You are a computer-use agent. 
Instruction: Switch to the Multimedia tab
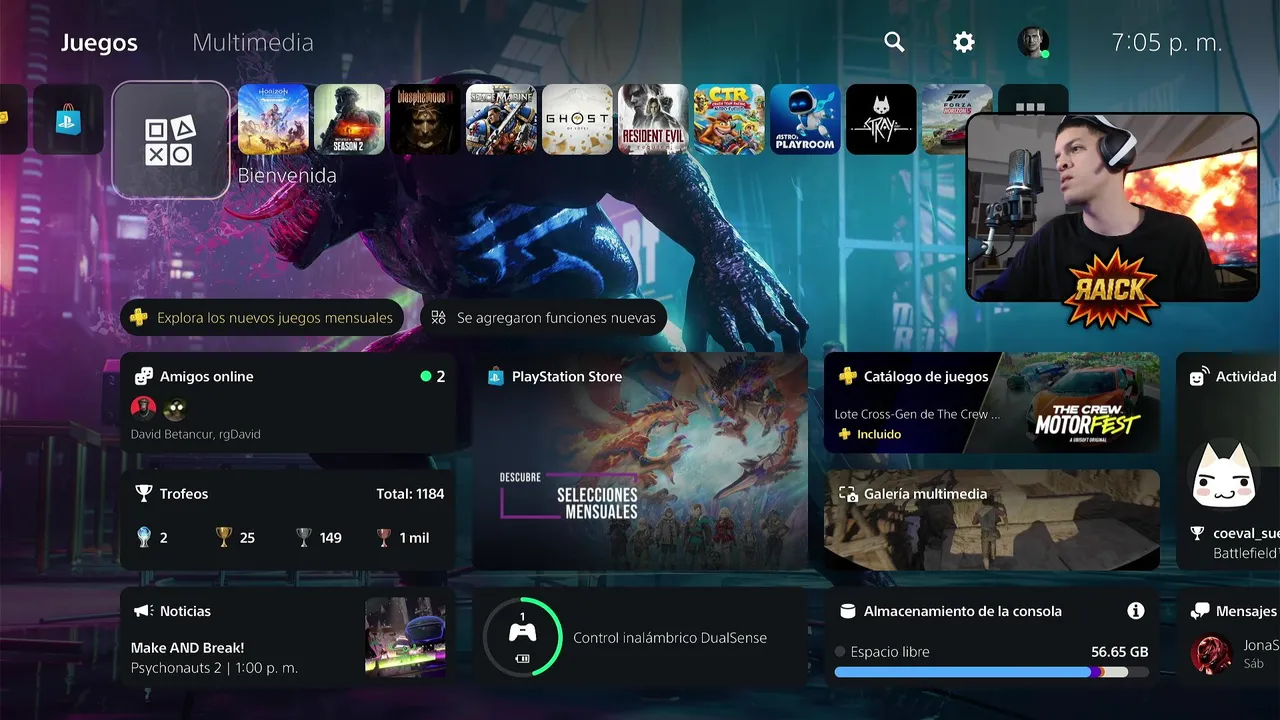pyautogui.click(x=253, y=43)
